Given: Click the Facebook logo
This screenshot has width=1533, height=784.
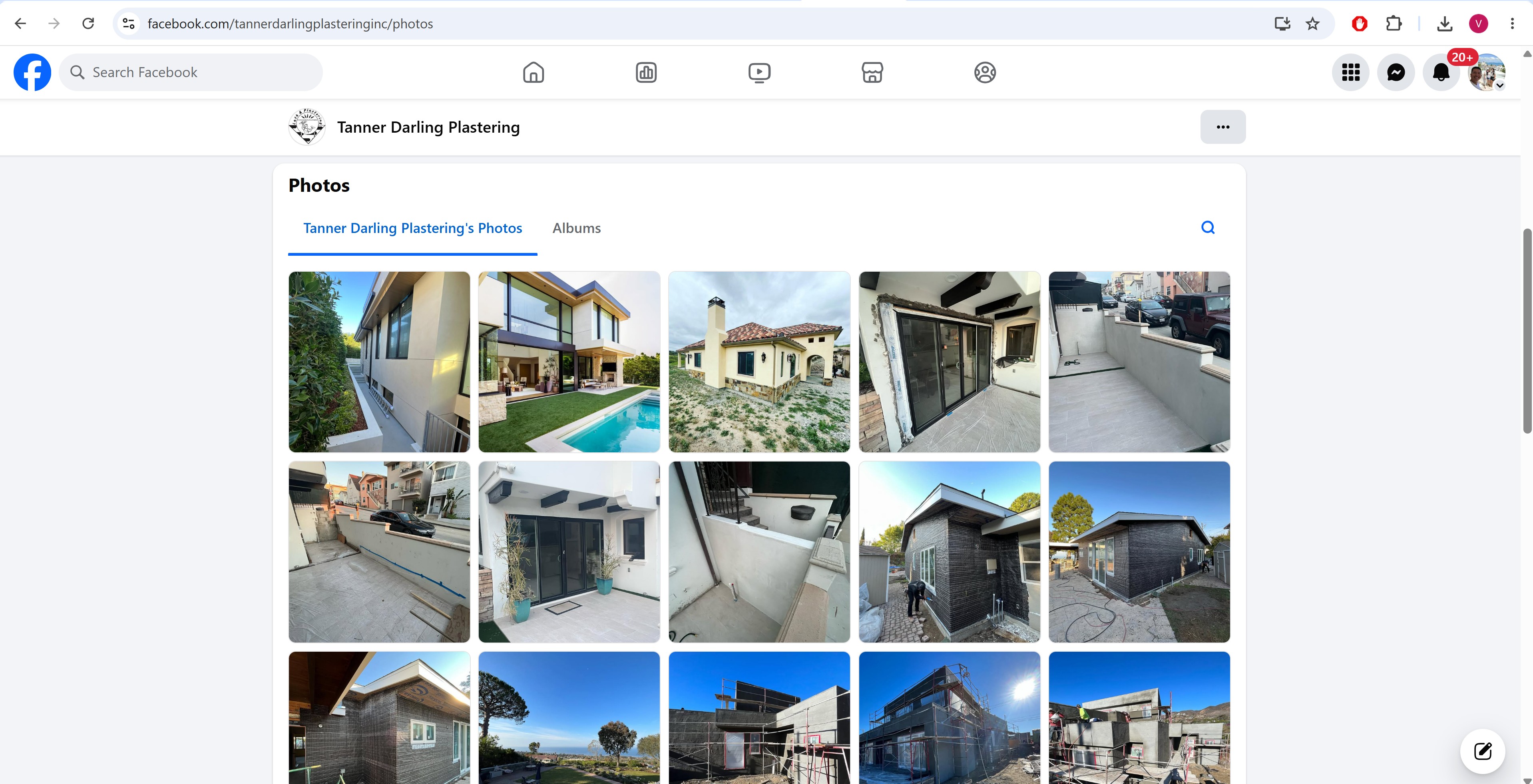Looking at the screenshot, I should pyautogui.click(x=32, y=73).
